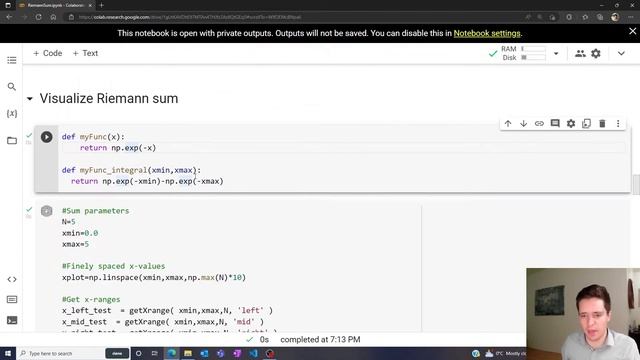The image size is (640, 360).
Task: Select the Visualize Riemann sum heading
Action: [109, 99]
